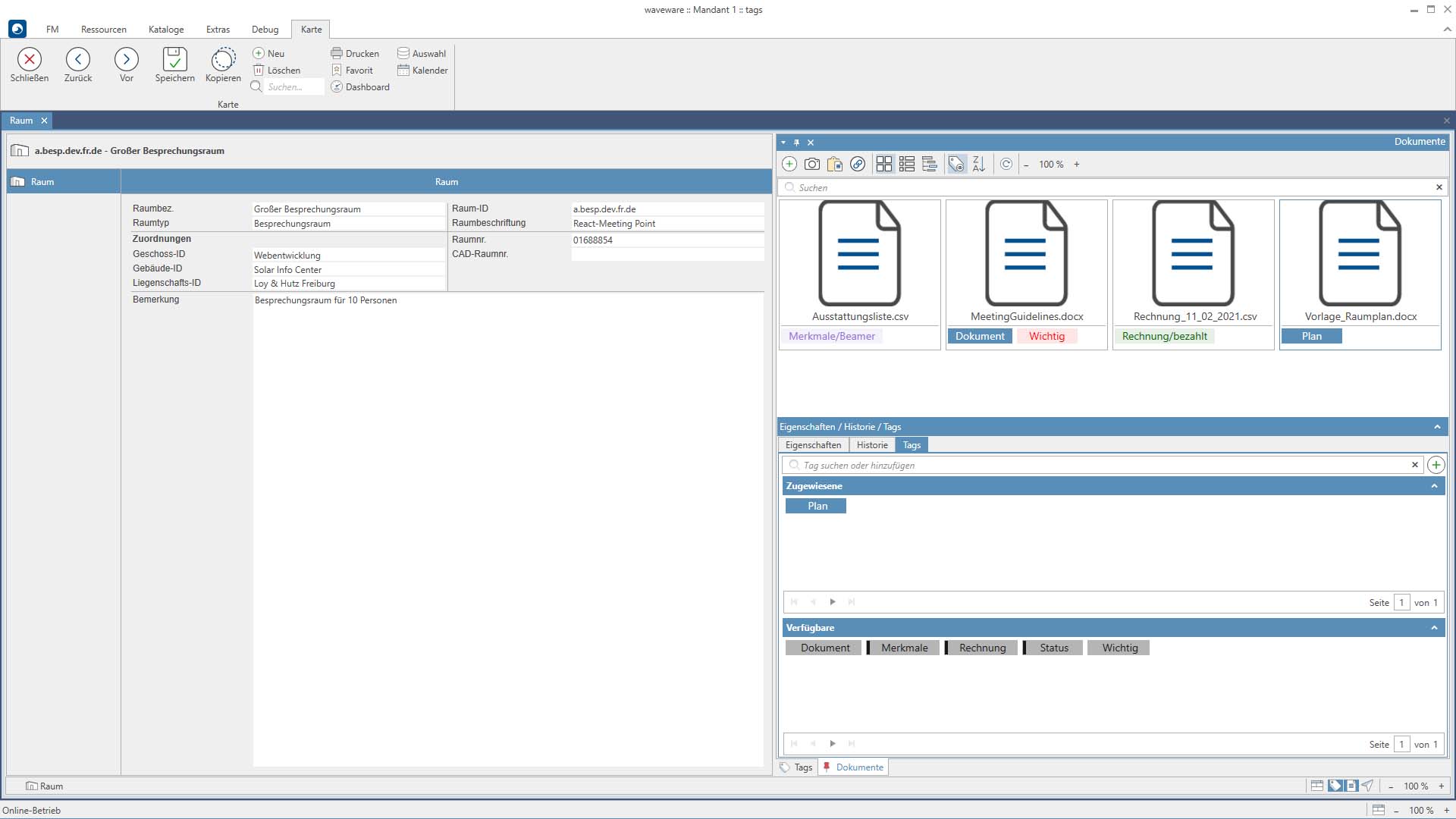Image resolution: width=1456 pixels, height=819 pixels.
Task: Click the Z-A sort order icon
Action: 978,164
